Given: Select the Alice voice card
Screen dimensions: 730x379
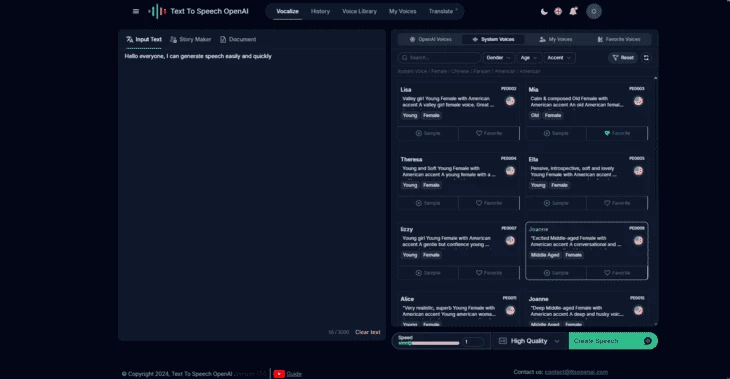Looking at the screenshot, I should point(458,309).
